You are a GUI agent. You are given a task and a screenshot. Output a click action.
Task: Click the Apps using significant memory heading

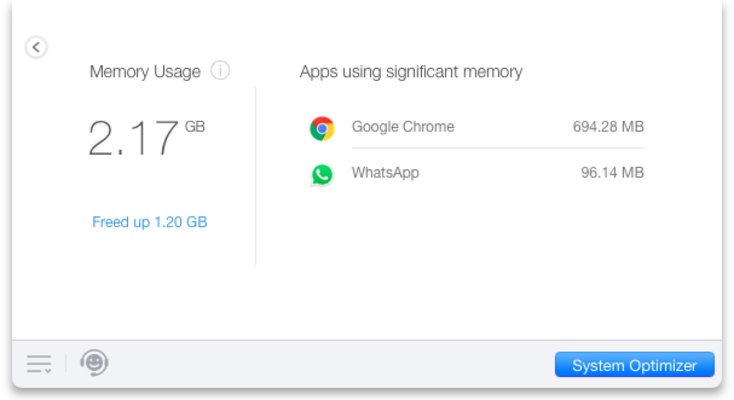pos(411,72)
